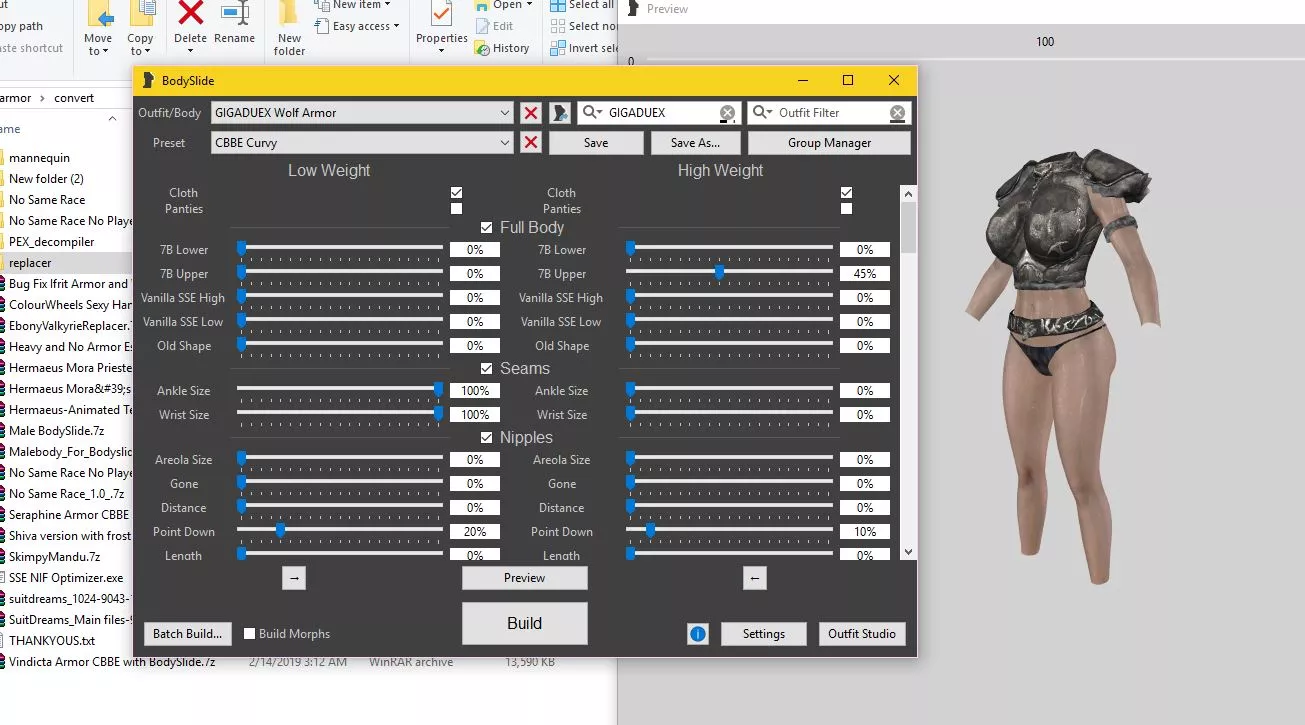1305x725 pixels.
Task: Copy high weight values to low with left arrow
Action: [755, 578]
